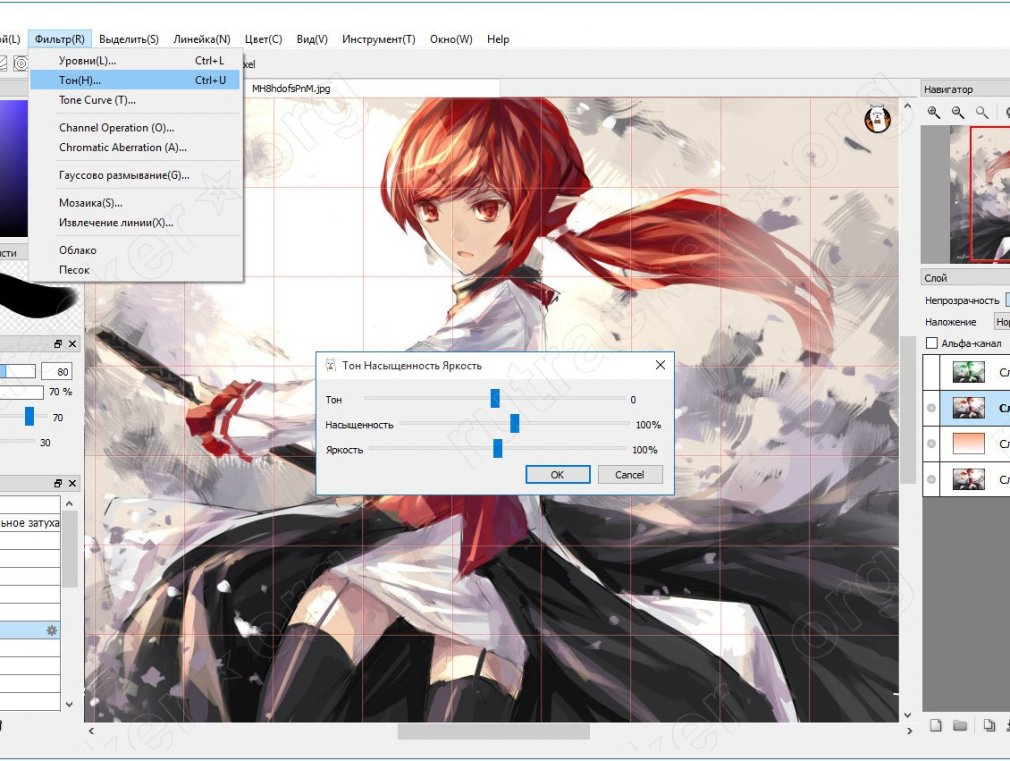Cancel the hue saturation dialog
Screen dimensions: 1010x761
click(629, 475)
